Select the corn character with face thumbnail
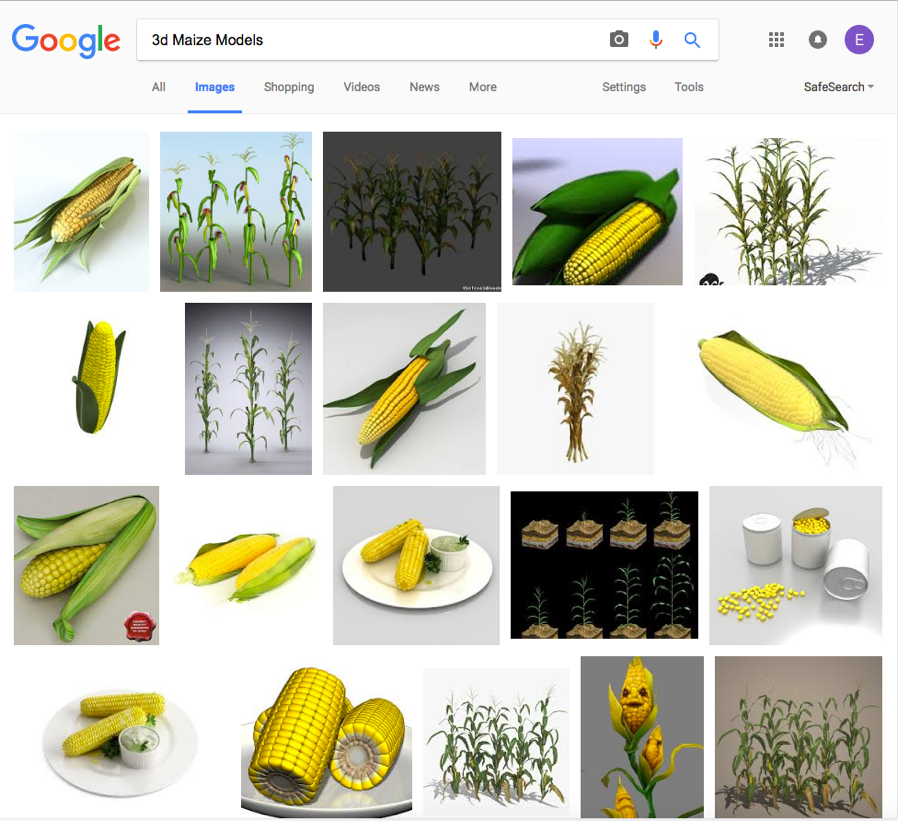This screenshot has width=898, height=821. coord(642,737)
